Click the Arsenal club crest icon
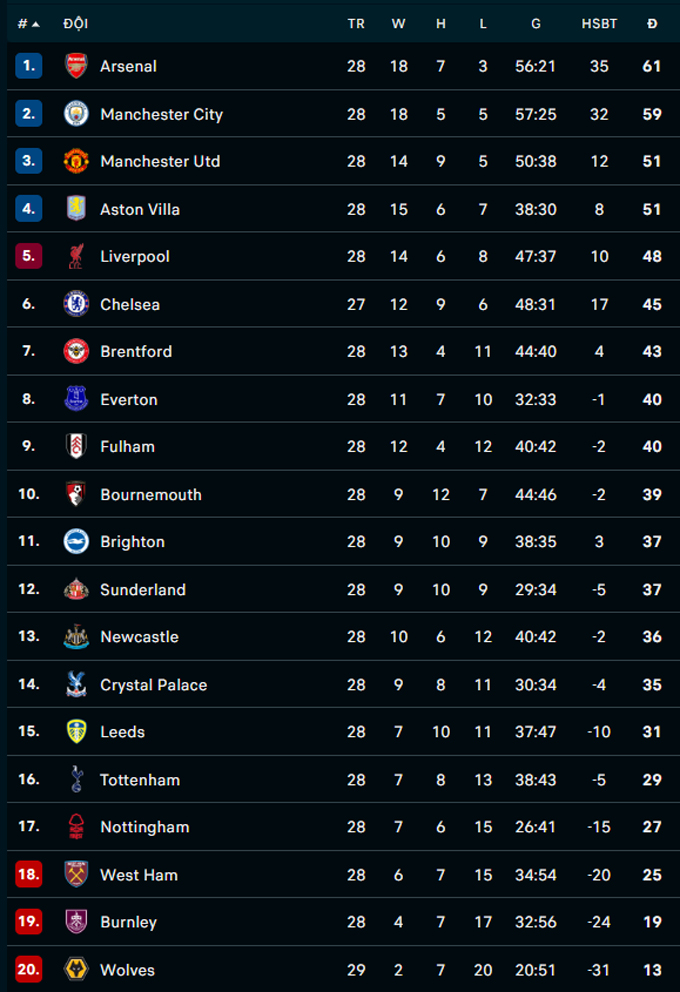680x992 pixels. (76, 66)
